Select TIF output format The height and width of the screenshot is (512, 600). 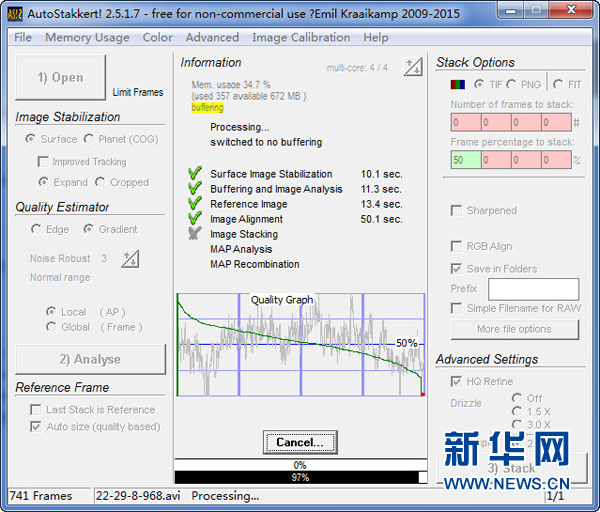pos(479,84)
